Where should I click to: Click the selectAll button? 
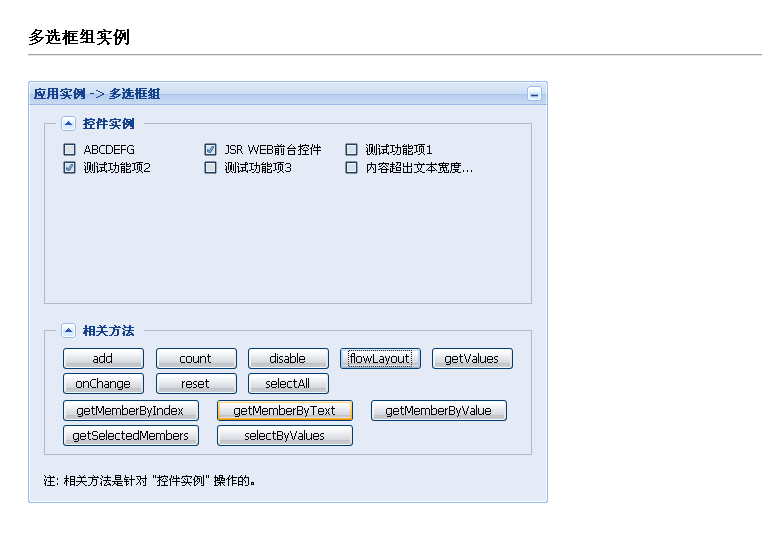(x=288, y=383)
